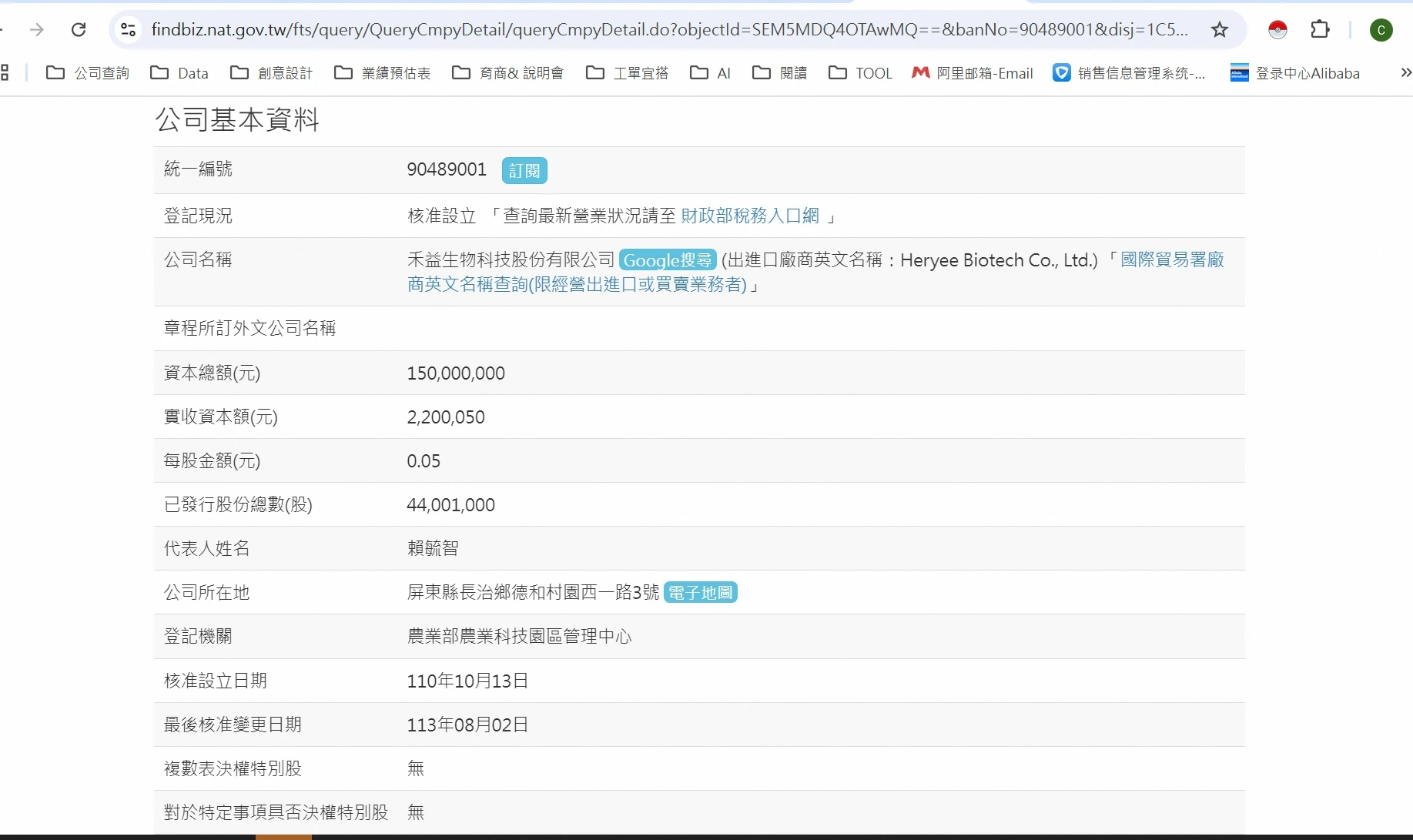Image resolution: width=1413 pixels, height=840 pixels.
Task: Open the TOOL bookmark folder
Action: tap(860, 73)
